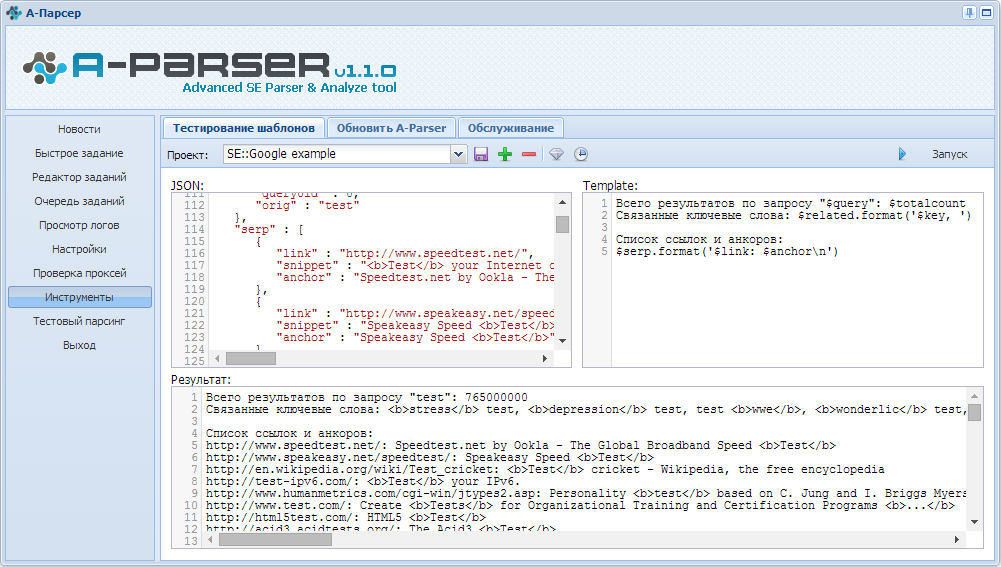The height and width of the screenshot is (567, 1001).
Task: Click result line for test-ipv6.com
Action: (363, 481)
